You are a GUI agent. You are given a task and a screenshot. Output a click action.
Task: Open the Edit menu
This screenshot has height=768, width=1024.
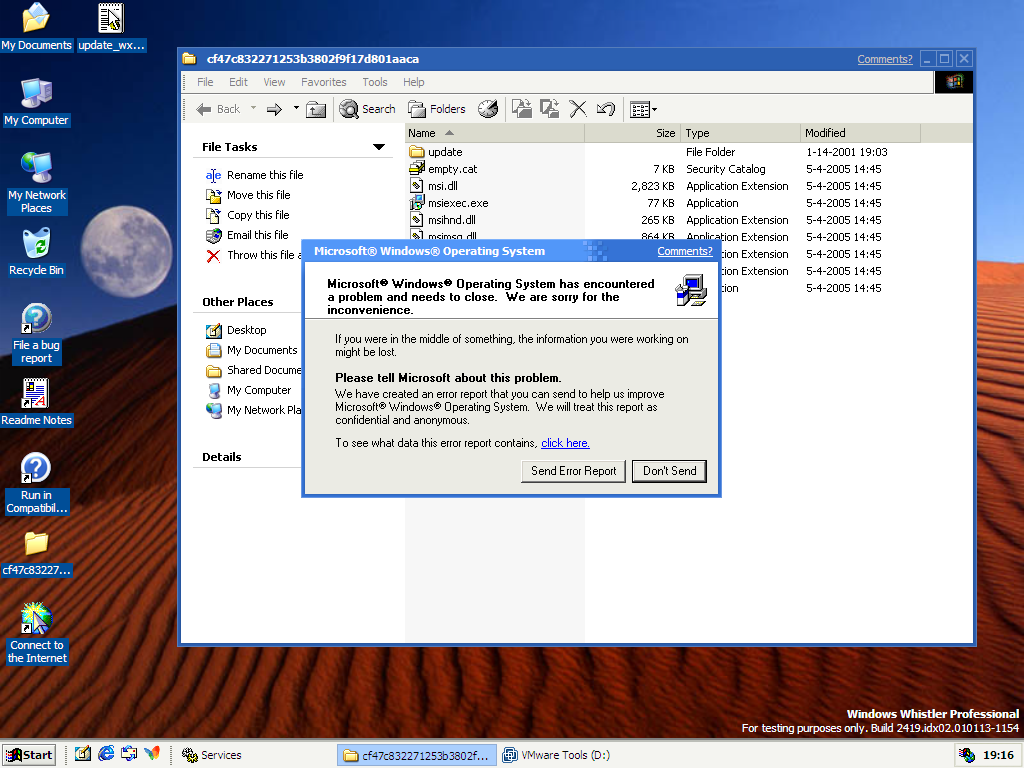(238, 82)
